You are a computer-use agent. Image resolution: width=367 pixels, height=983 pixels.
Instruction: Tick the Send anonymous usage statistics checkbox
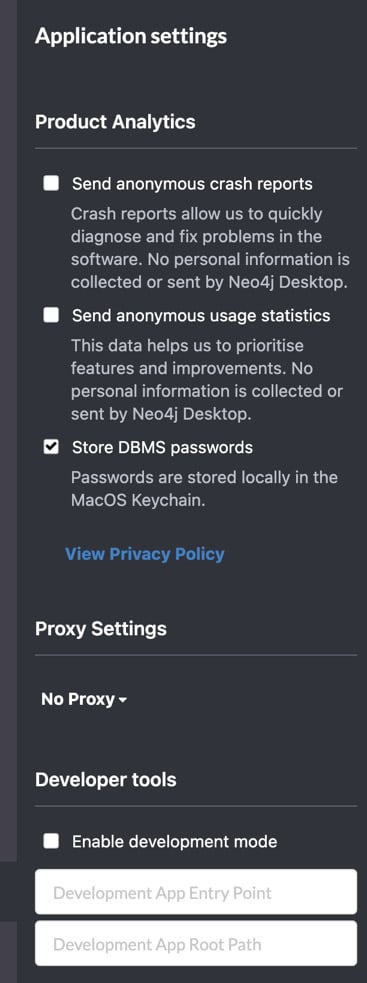coord(51,315)
